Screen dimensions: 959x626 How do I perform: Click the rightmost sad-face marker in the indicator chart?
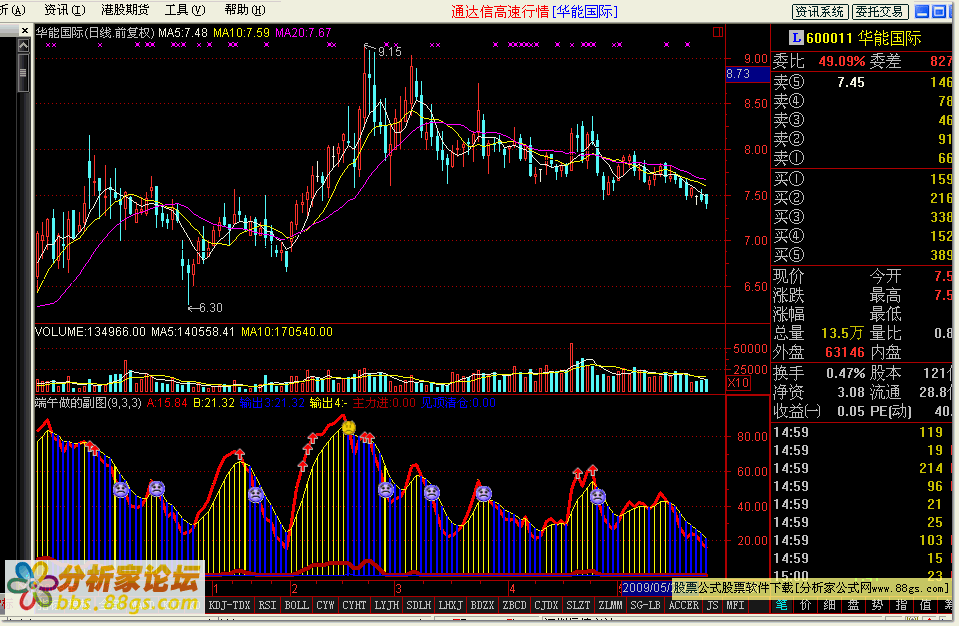coord(598,496)
